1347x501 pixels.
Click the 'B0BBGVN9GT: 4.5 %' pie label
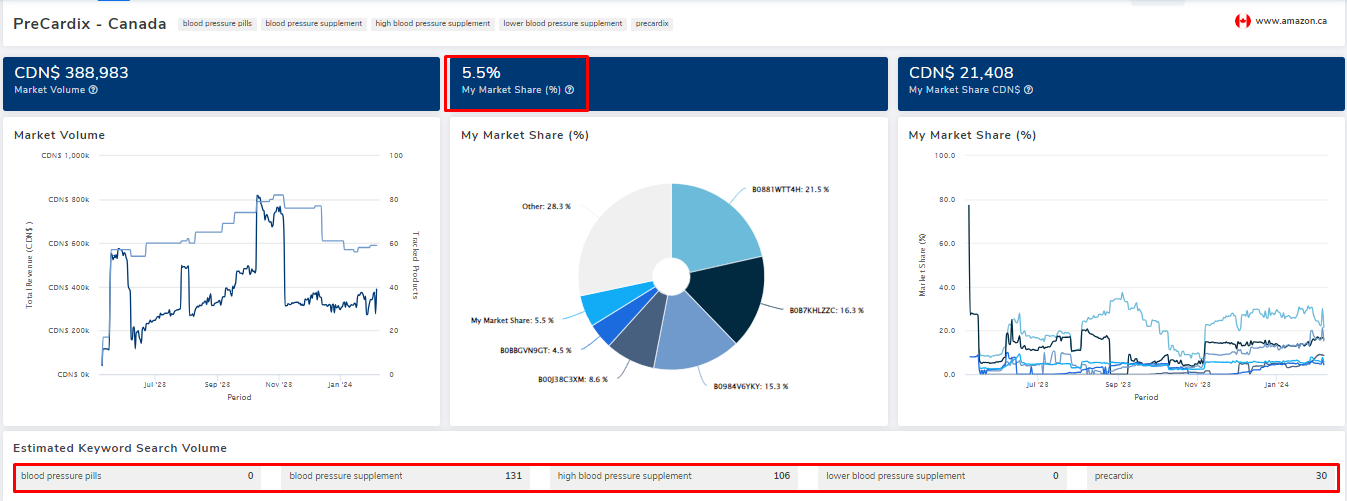[536, 351]
